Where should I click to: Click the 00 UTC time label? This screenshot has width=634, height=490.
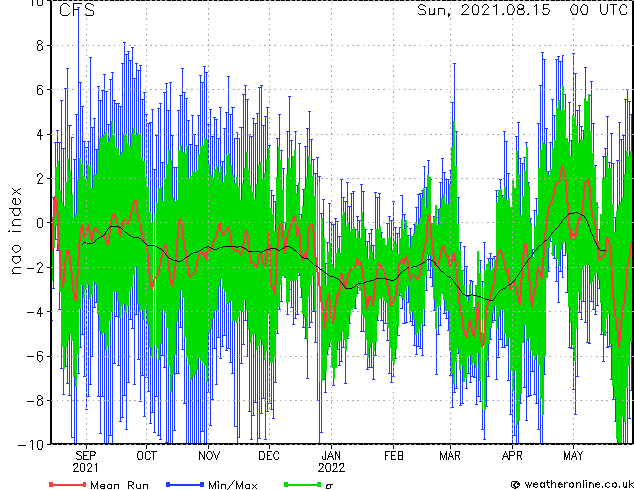pyautogui.click(x=598, y=10)
